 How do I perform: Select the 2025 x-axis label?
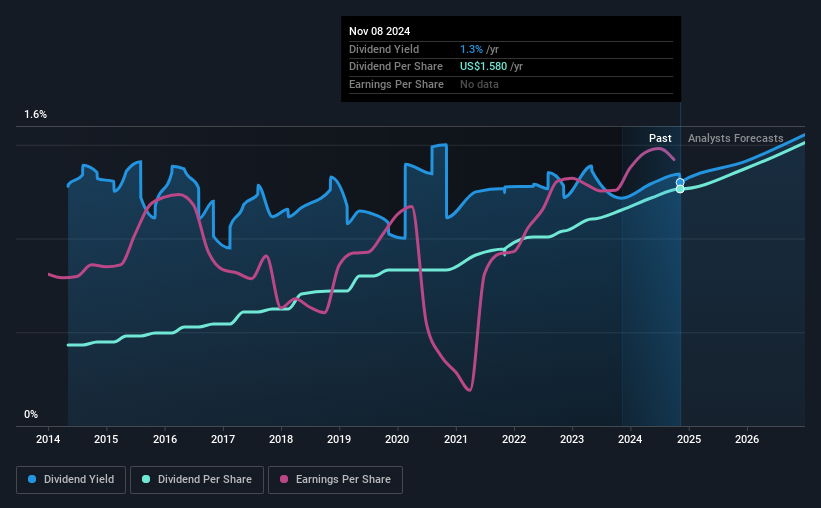(x=689, y=439)
